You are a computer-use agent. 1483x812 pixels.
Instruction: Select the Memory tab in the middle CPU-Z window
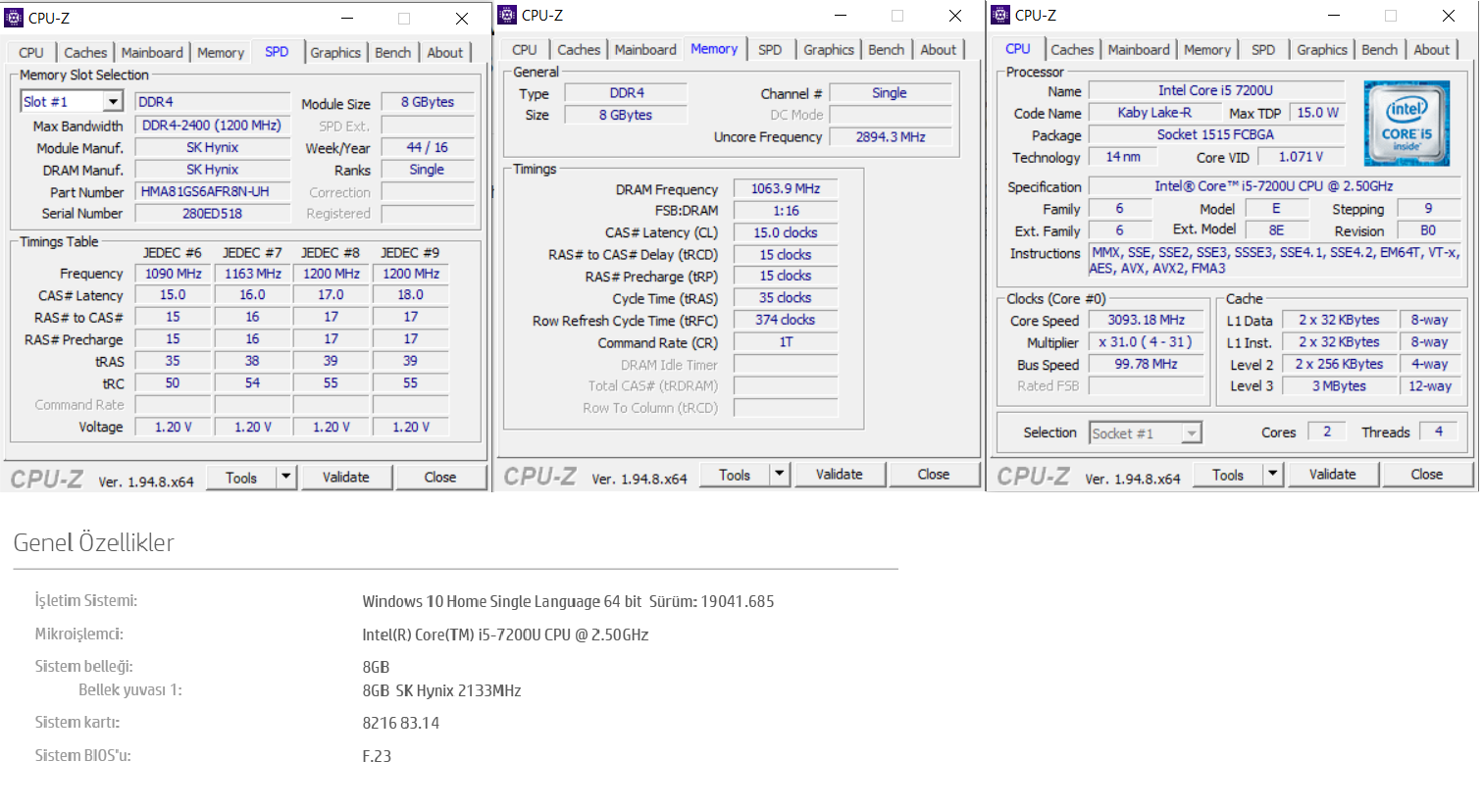coord(714,48)
